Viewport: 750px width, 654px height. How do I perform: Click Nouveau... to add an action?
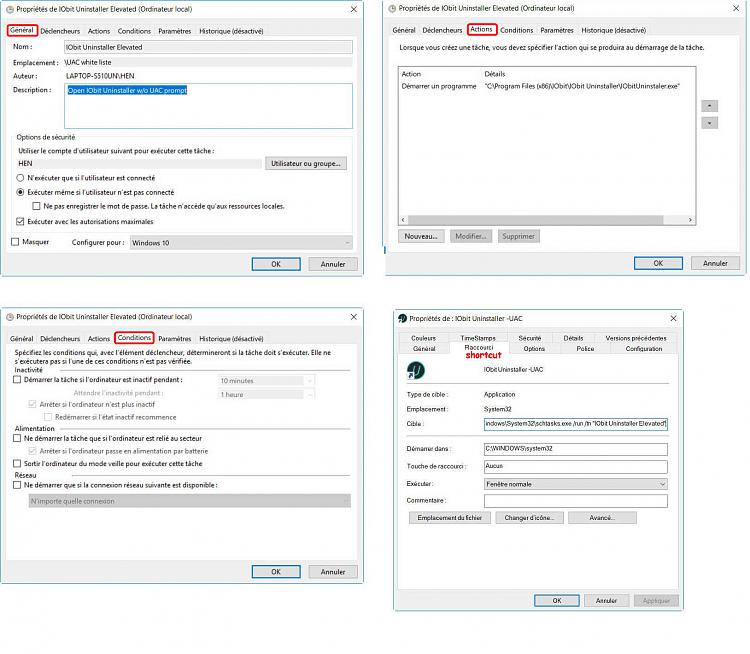point(421,236)
